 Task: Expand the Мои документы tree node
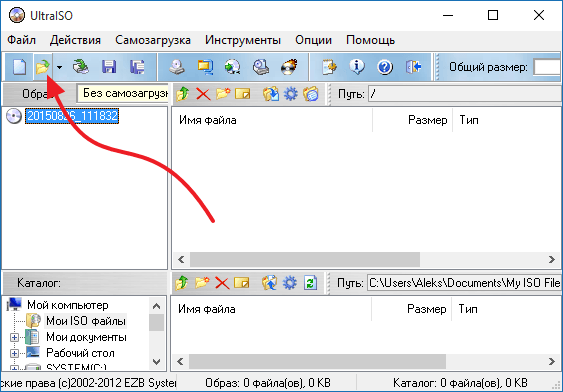[x=14, y=337]
